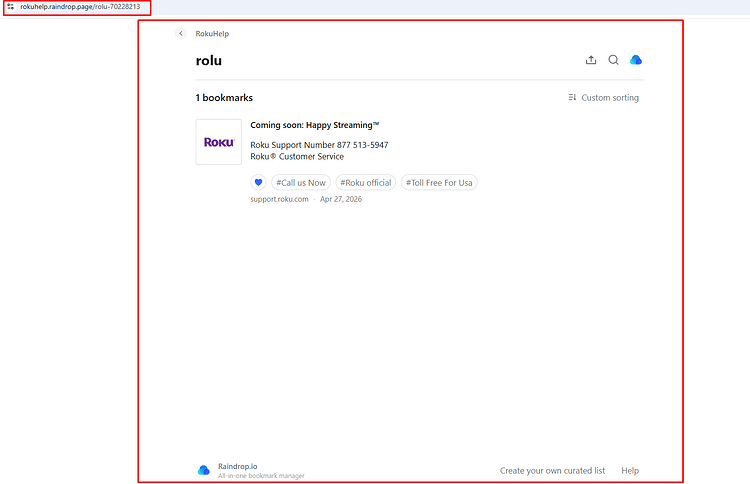Click the support.roku.com domain link
This screenshot has width=750, height=484.
click(x=279, y=199)
